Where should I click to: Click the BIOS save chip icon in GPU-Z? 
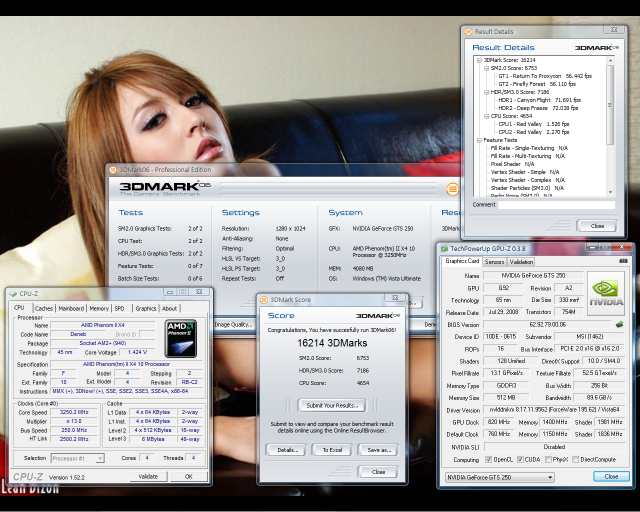pos(619,325)
